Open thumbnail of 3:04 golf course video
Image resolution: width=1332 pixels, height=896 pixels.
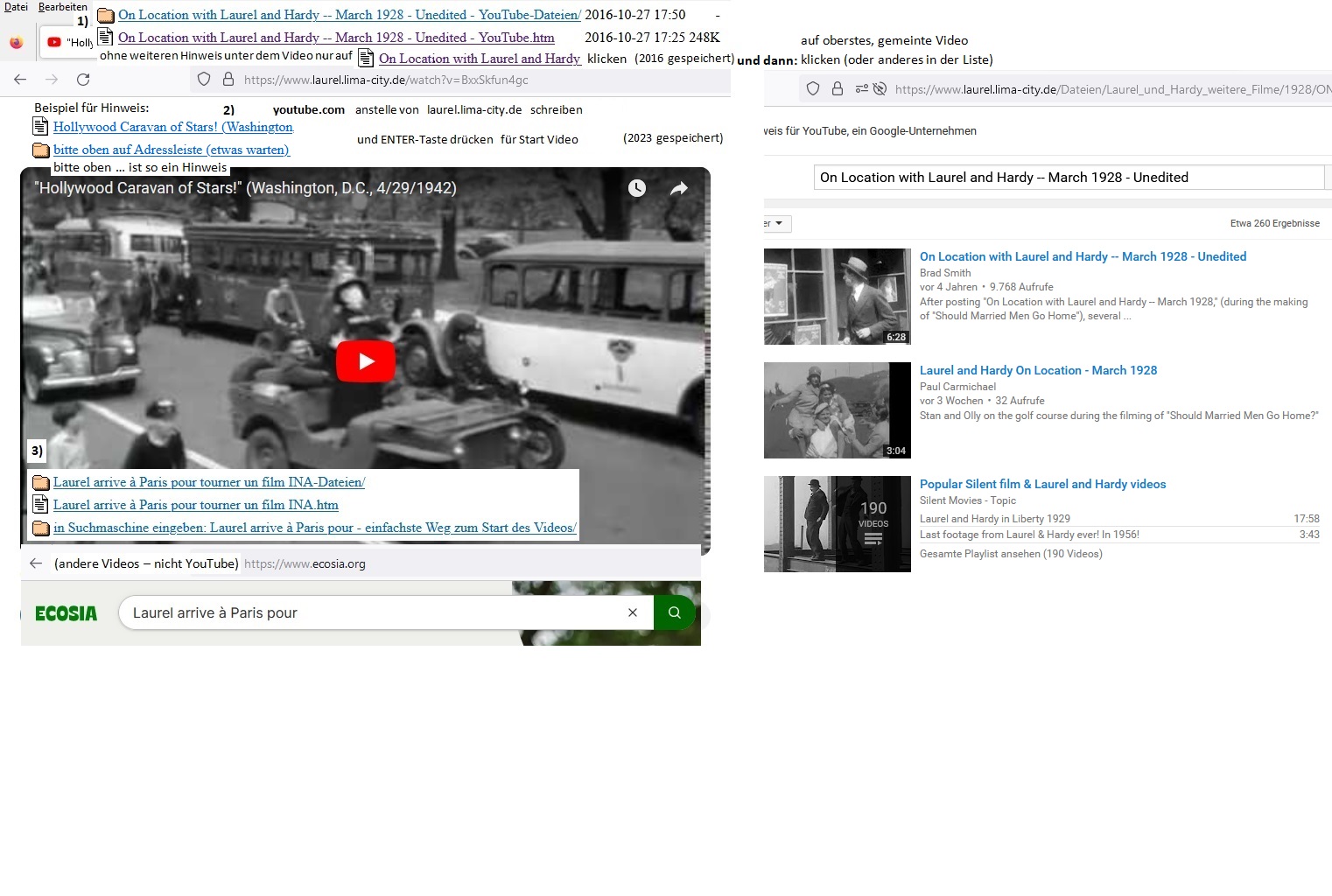(838, 410)
